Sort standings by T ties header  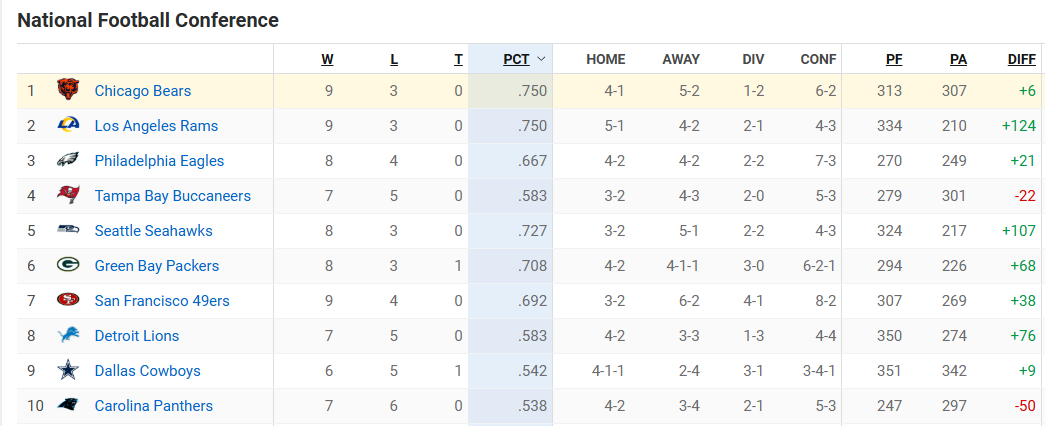(458, 59)
